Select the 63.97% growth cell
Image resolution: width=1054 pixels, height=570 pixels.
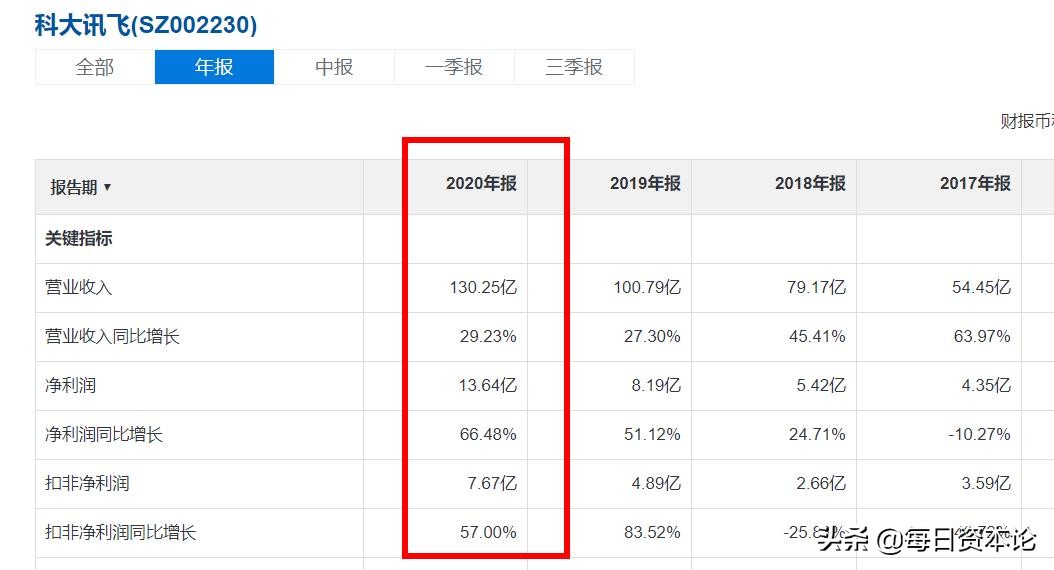(982, 337)
